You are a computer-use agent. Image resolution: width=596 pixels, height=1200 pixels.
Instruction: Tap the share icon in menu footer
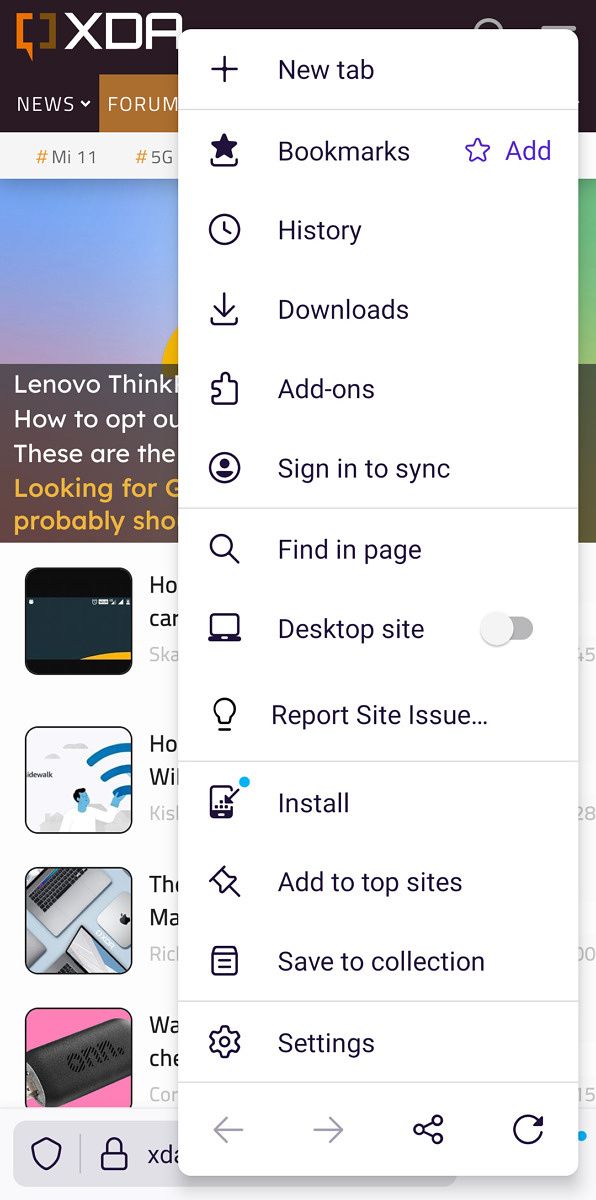coord(428,1131)
